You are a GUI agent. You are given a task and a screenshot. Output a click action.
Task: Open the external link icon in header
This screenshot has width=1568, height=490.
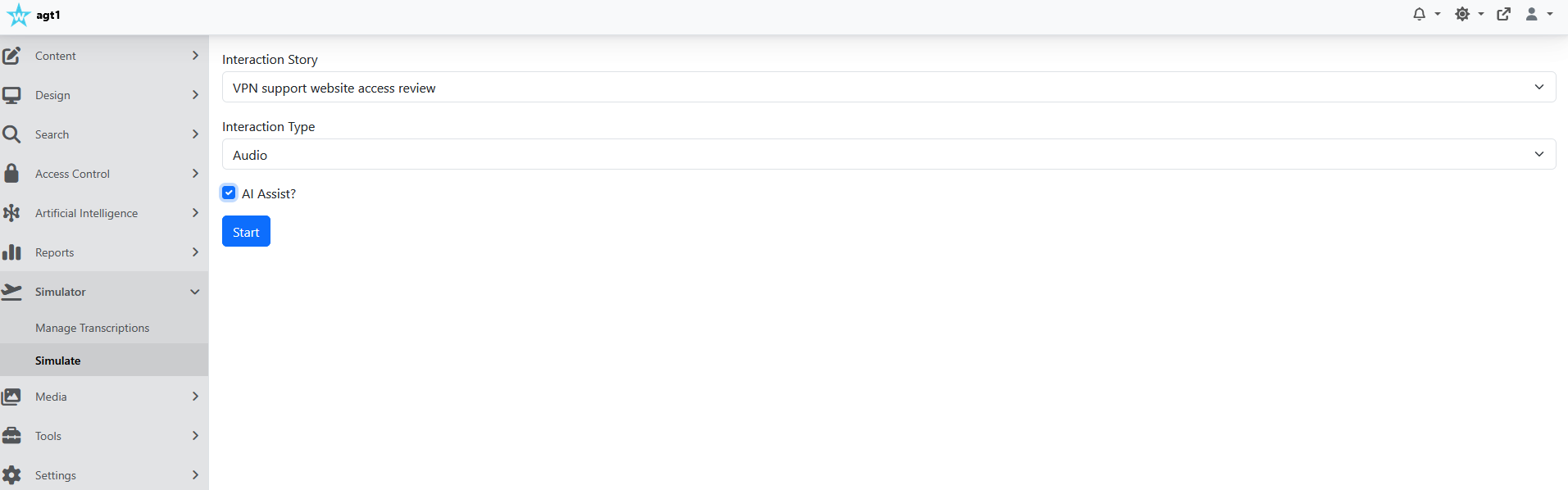coord(1504,14)
